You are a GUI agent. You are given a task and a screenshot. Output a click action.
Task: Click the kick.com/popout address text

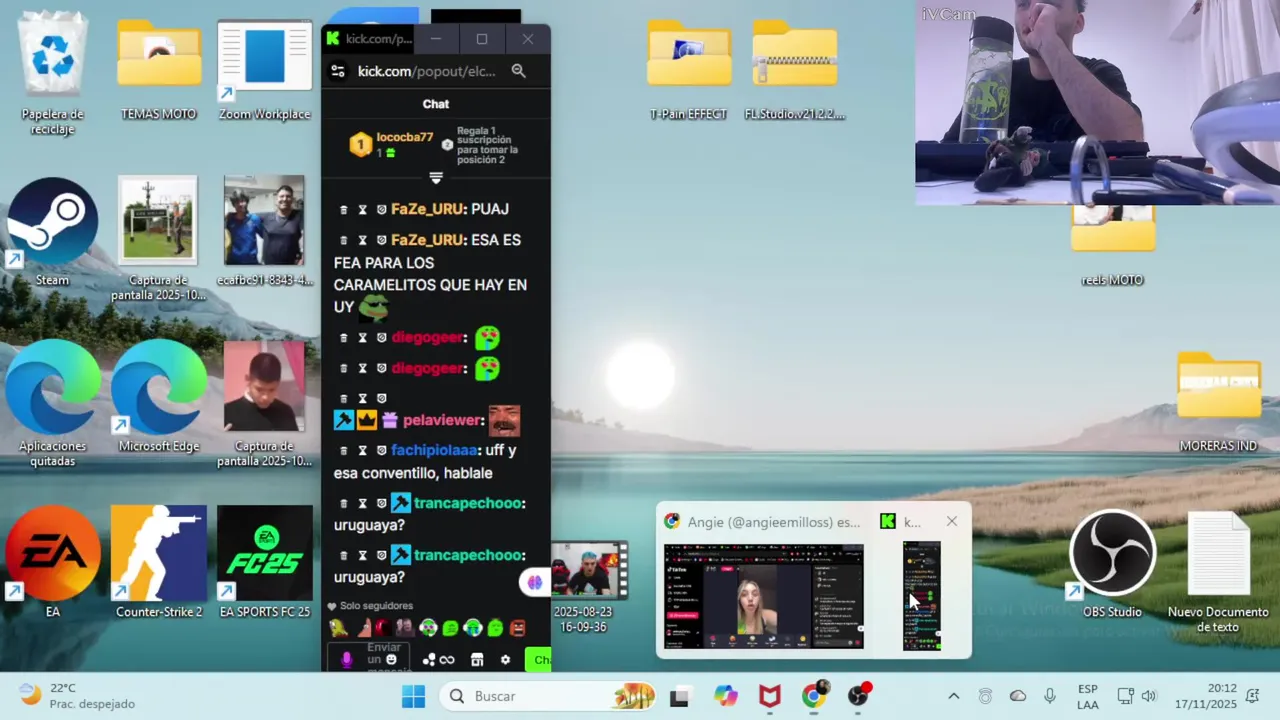pos(427,71)
